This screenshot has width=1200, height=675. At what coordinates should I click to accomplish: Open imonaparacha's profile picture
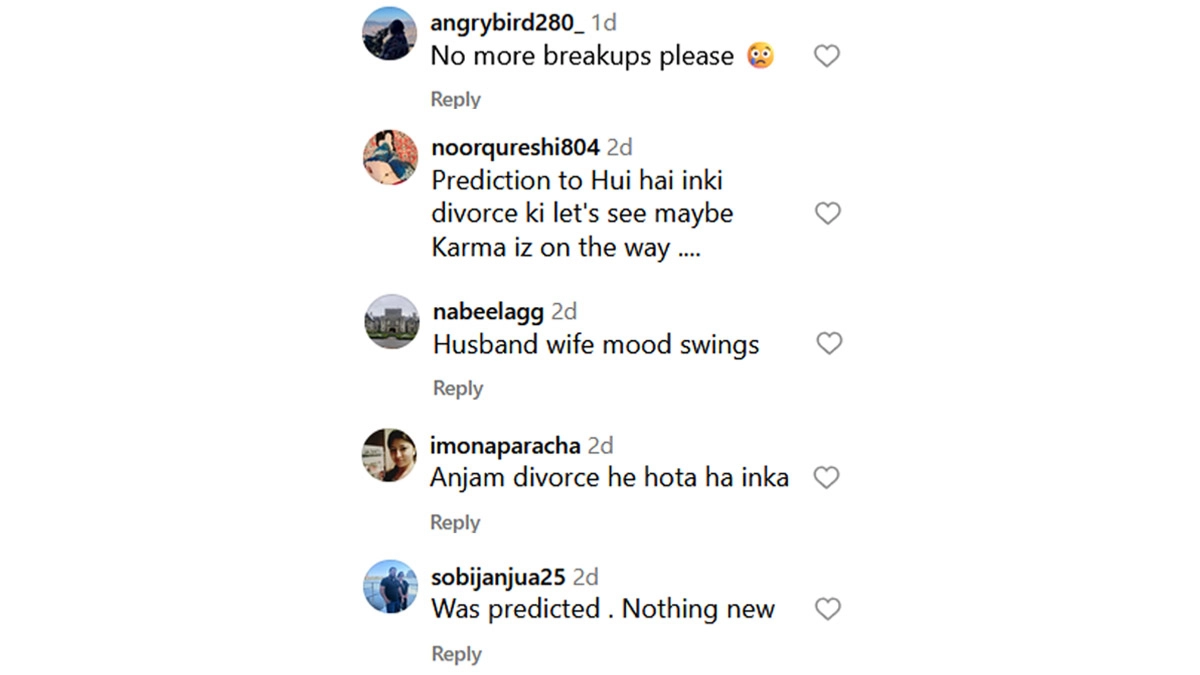(388, 455)
